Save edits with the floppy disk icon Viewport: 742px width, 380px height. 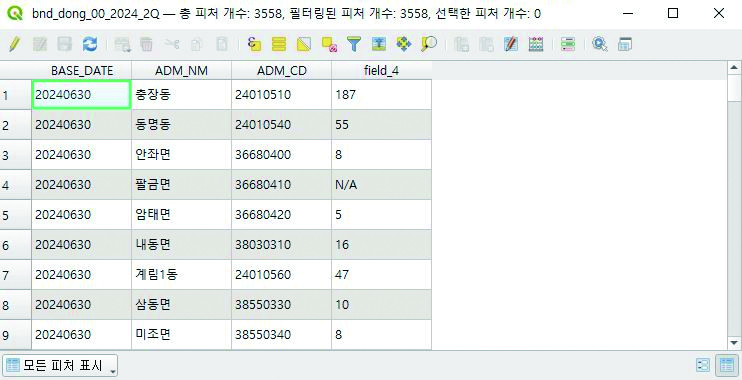tap(64, 44)
